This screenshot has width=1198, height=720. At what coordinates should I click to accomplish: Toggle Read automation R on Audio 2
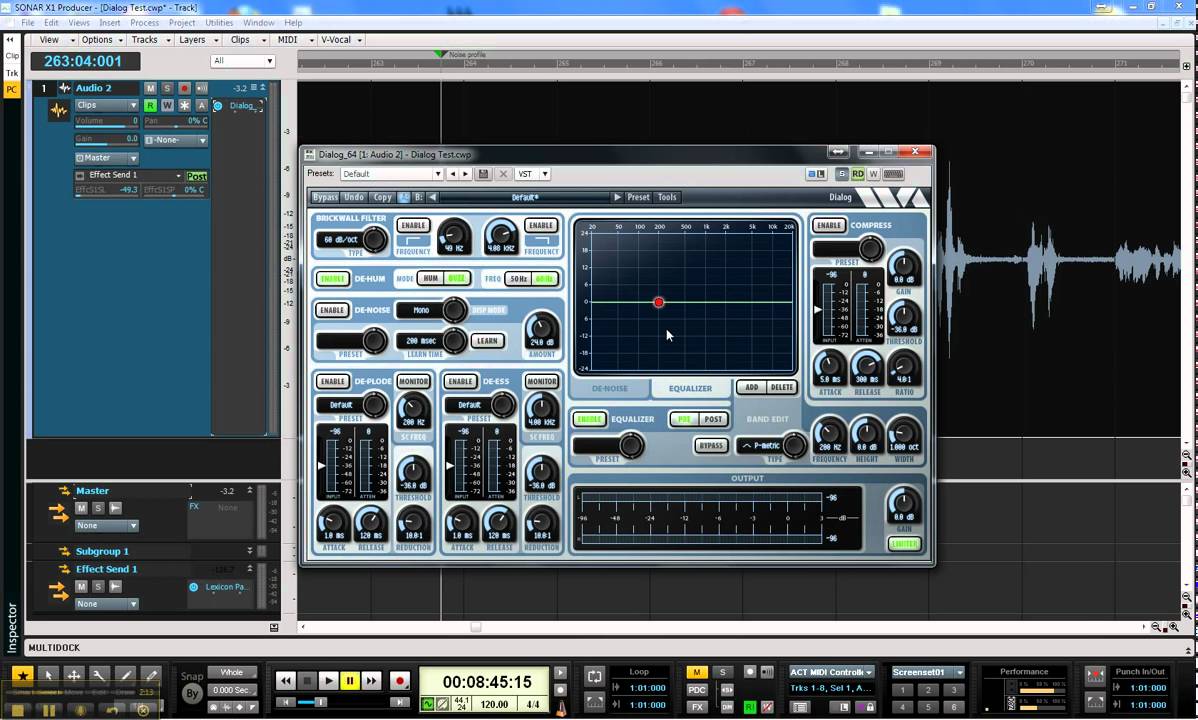(151, 105)
